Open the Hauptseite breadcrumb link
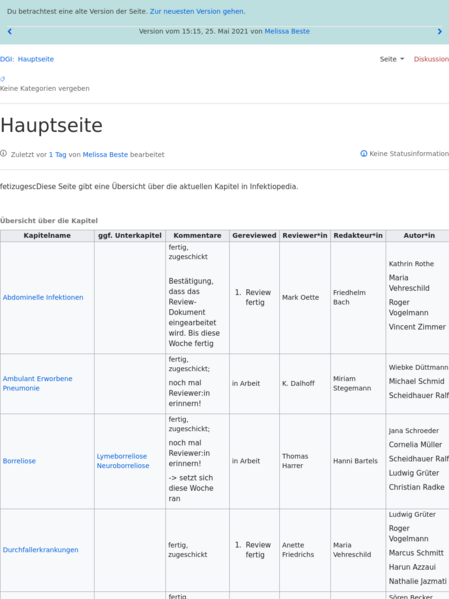The height and width of the screenshot is (599, 449). point(36,59)
